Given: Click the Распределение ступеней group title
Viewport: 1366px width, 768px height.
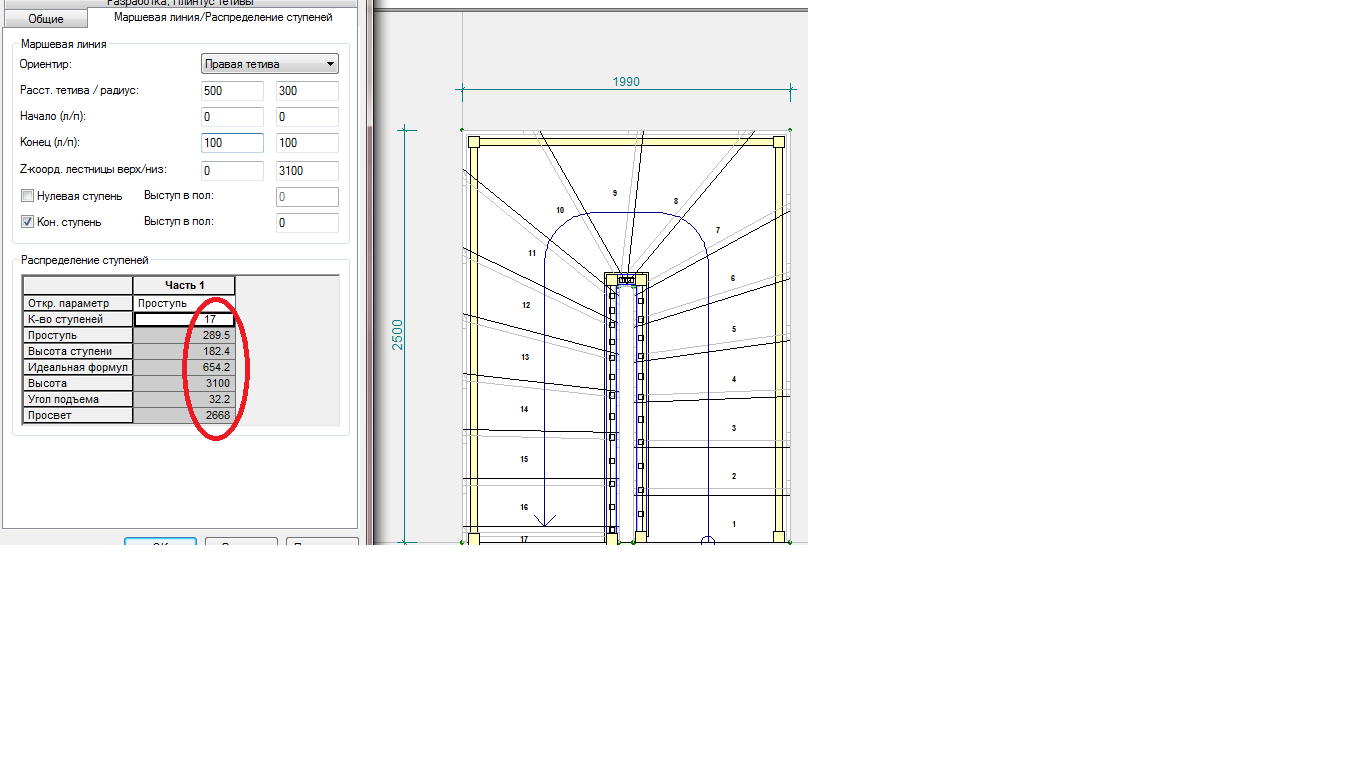Looking at the screenshot, I should coord(84,260).
